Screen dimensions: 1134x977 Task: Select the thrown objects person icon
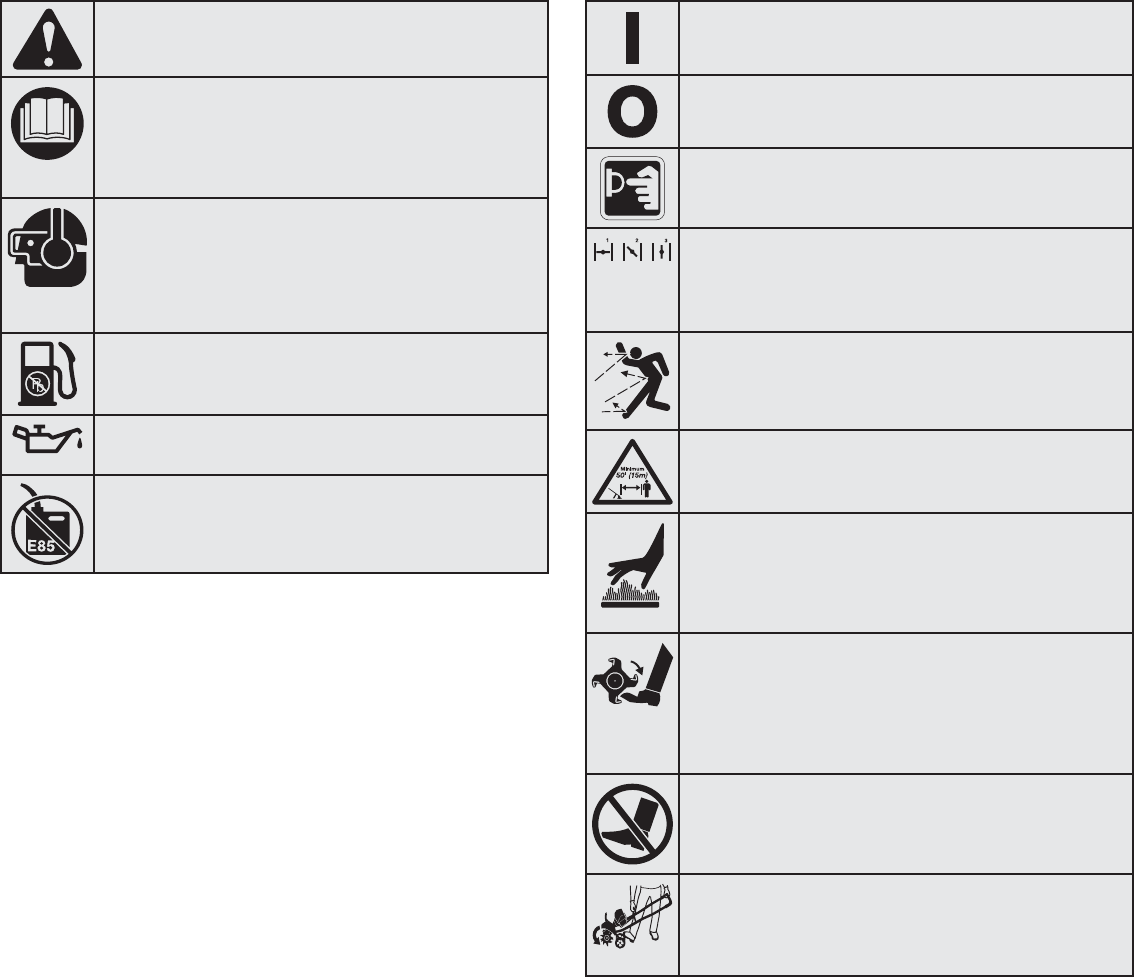[634, 380]
